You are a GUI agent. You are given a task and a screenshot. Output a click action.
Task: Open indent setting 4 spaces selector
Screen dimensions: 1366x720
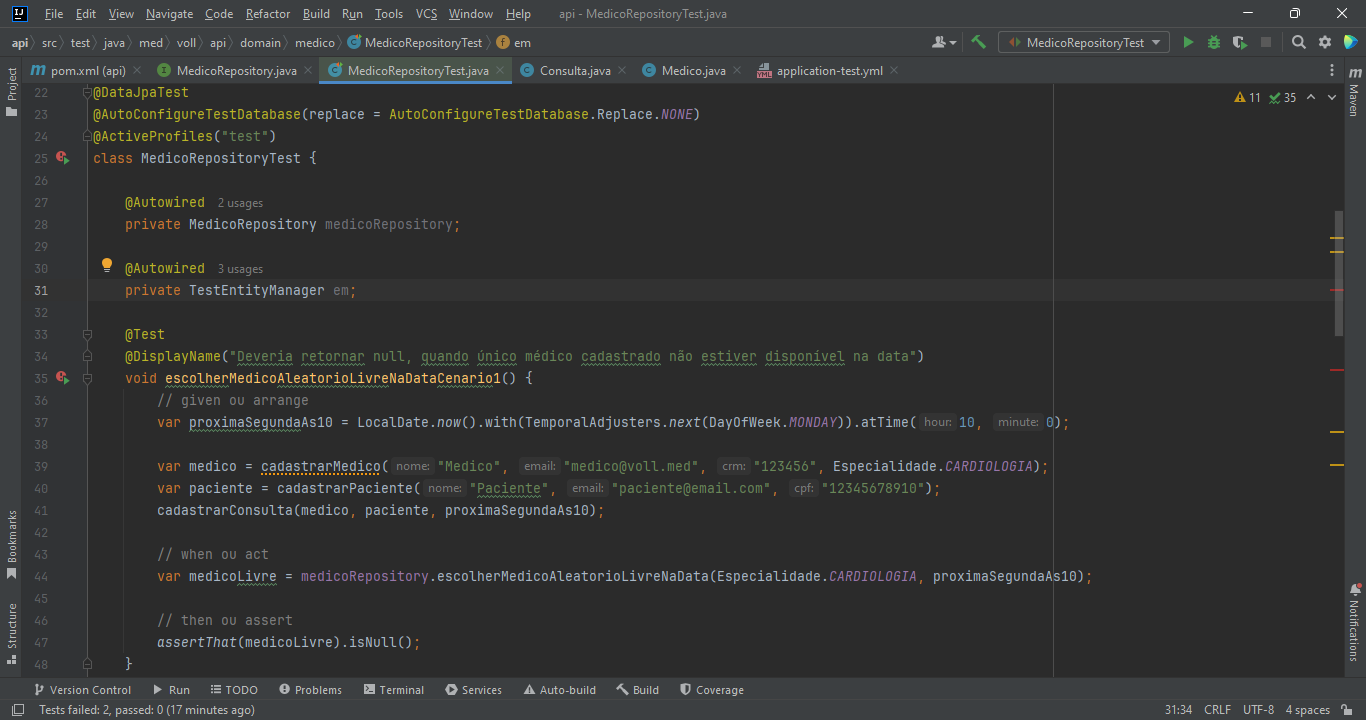coord(1308,710)
